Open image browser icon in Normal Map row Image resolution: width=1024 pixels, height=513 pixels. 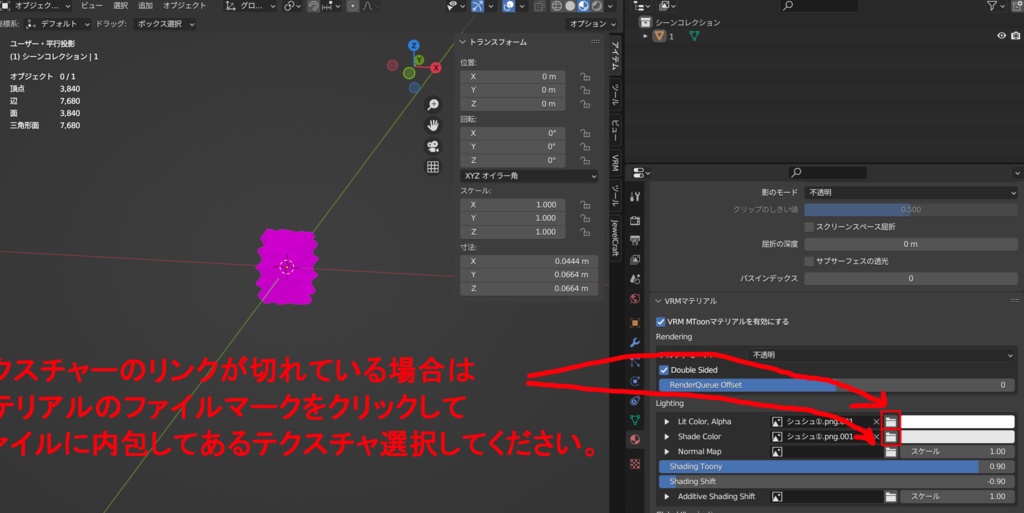(x=777, y=452)
